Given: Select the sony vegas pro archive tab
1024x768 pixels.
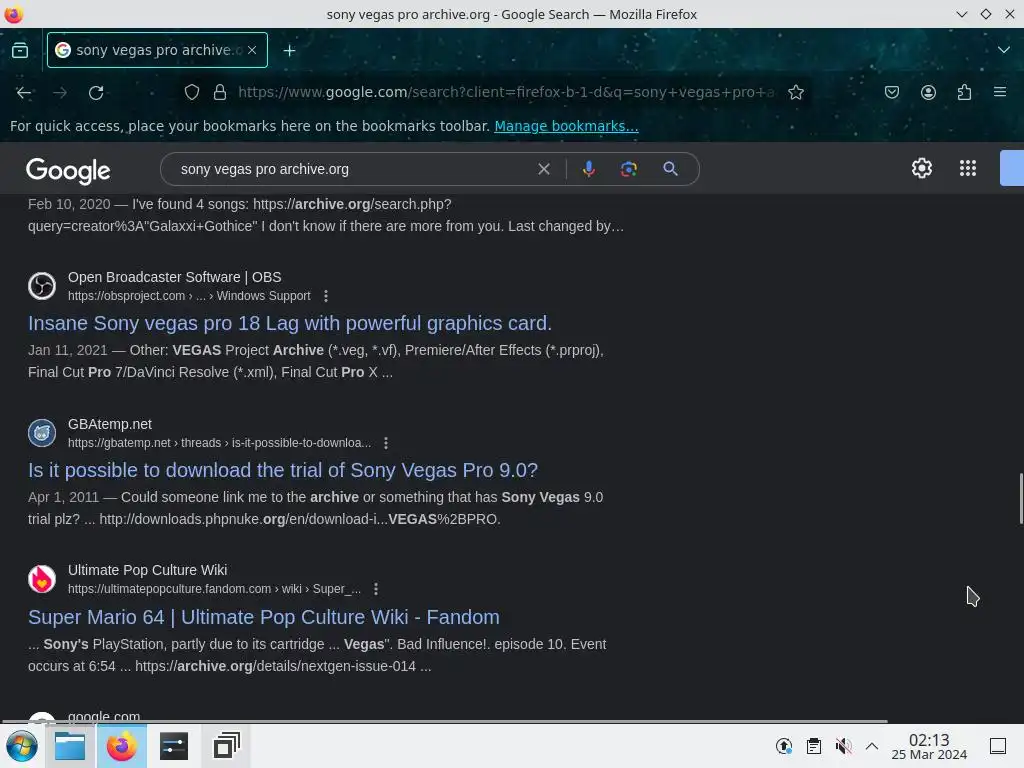Looking at the screenshot, I should point(157,50).
